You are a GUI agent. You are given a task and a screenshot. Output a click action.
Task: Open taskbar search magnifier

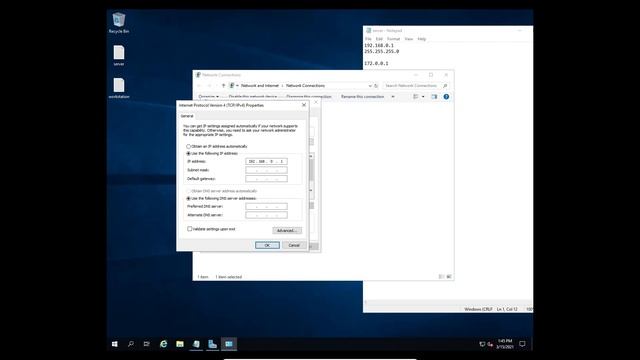tap(131, 344)
